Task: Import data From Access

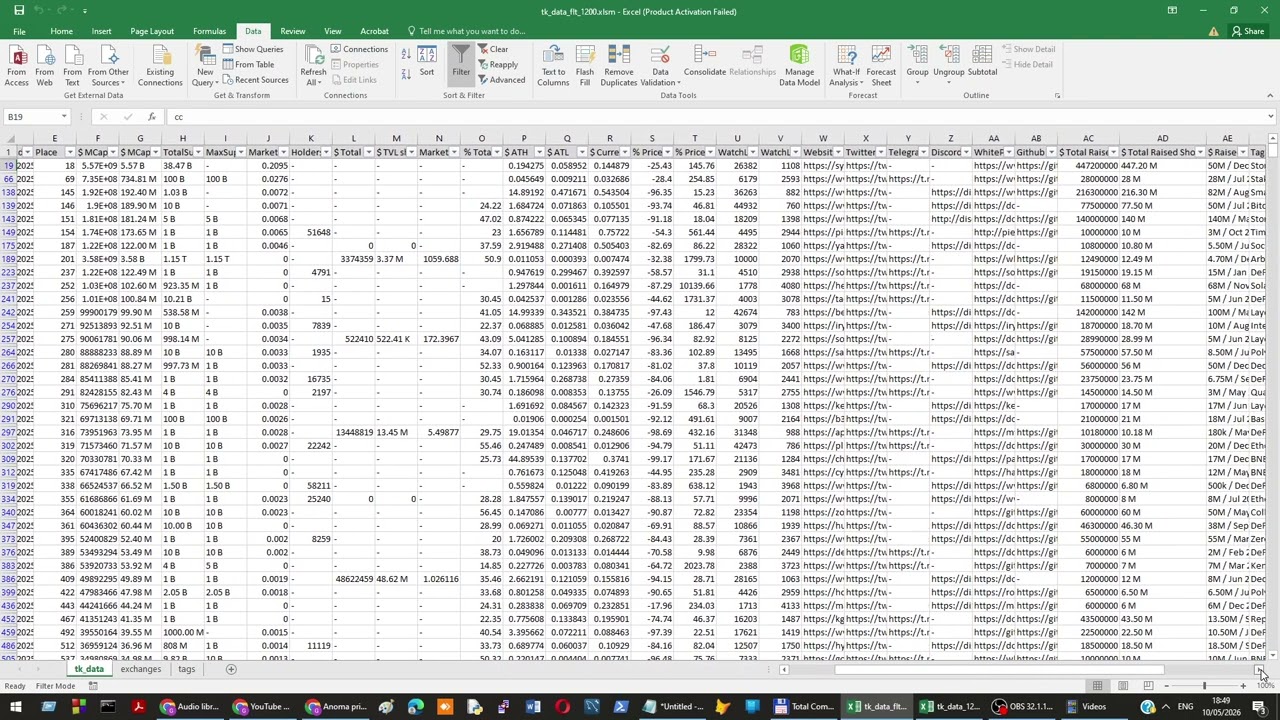Action: tap(17, 65)
